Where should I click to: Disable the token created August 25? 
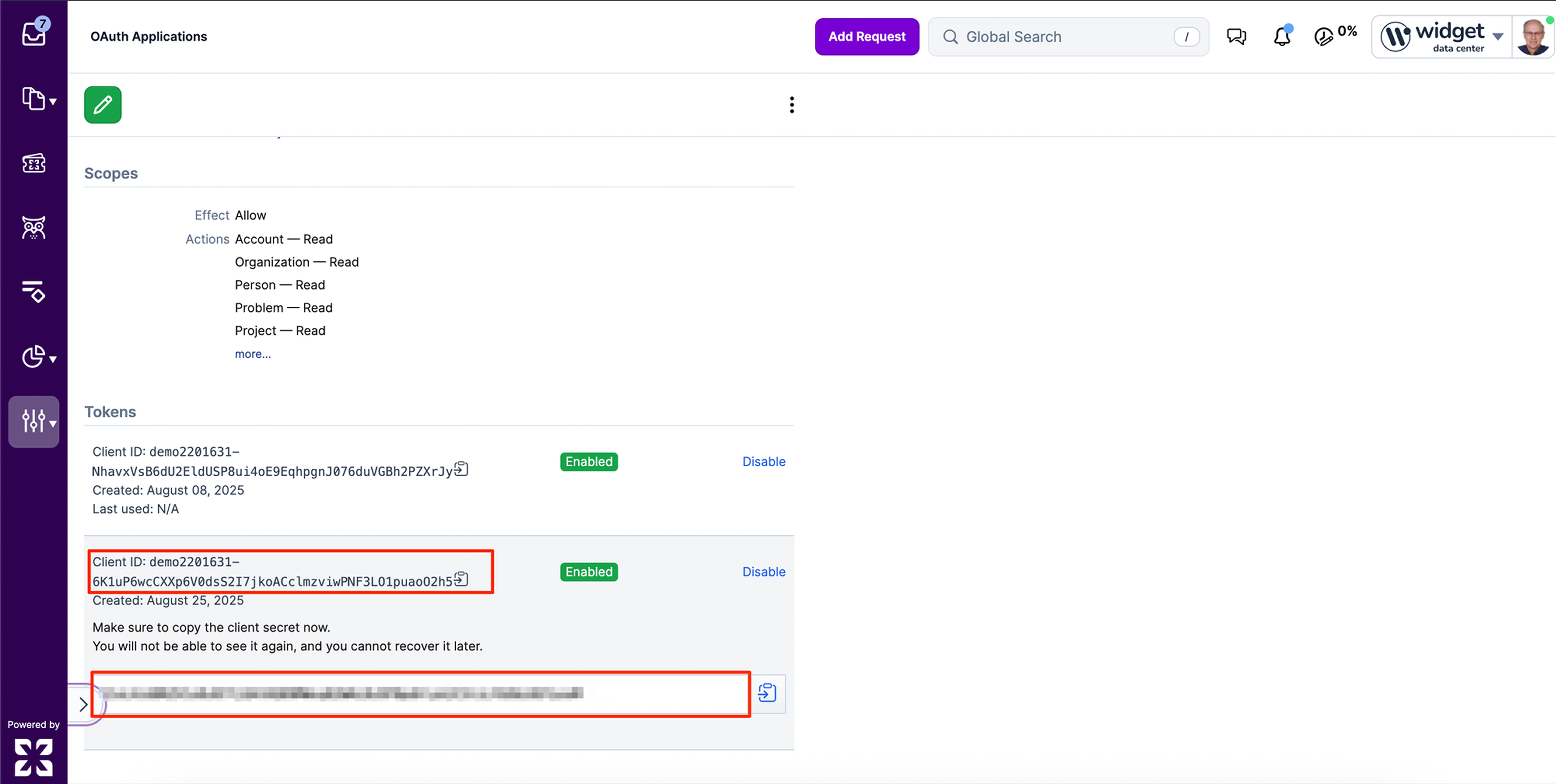coord(763,571)
